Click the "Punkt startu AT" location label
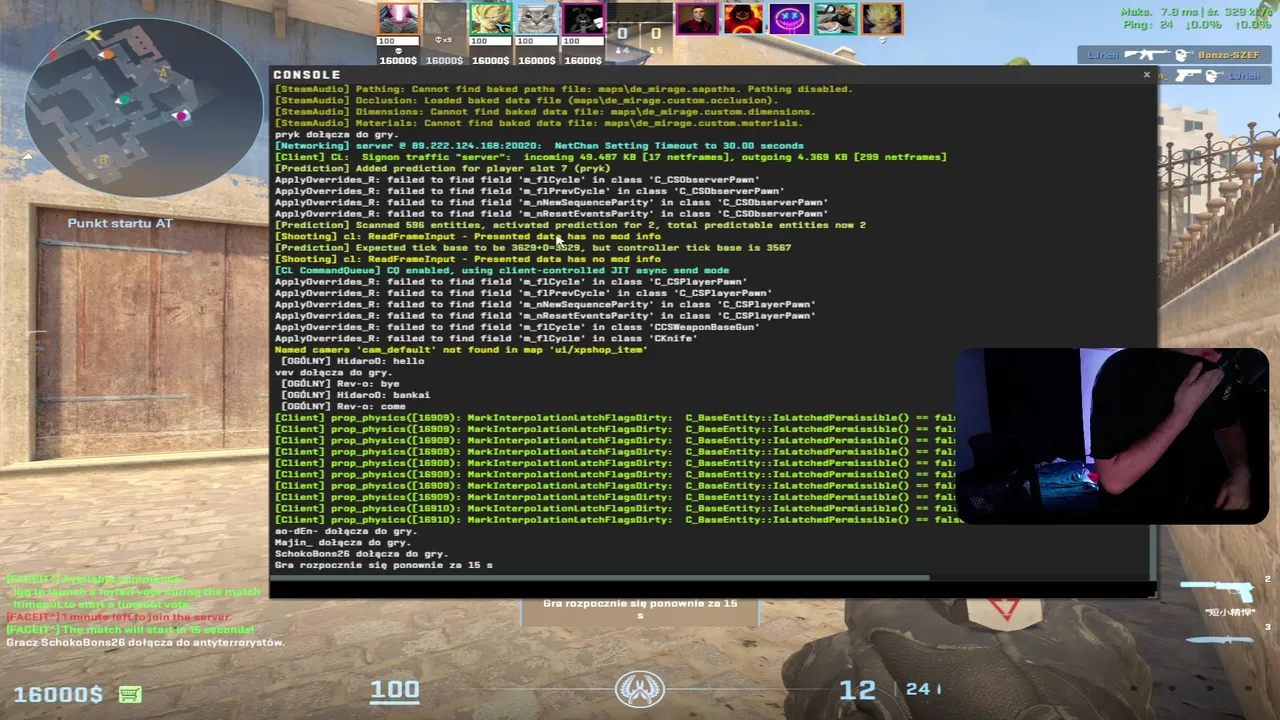Image resolution: width=1280 pixels, height=720 pixels. point(120,223)
